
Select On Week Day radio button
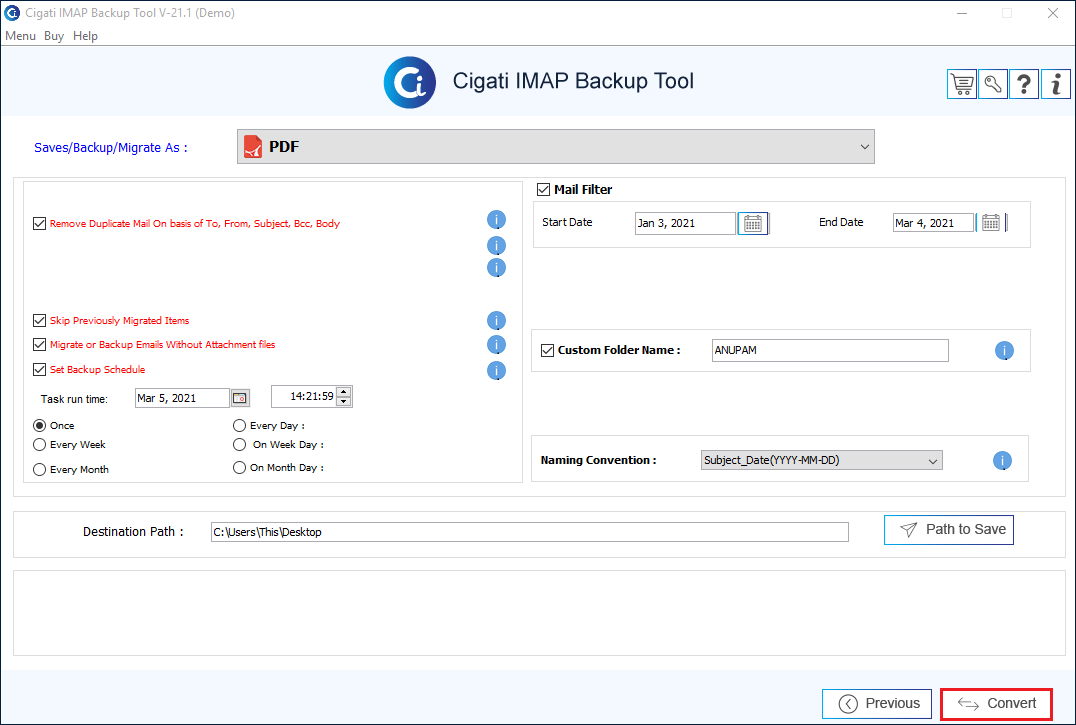pyautogui.click(x=239, y=444)
